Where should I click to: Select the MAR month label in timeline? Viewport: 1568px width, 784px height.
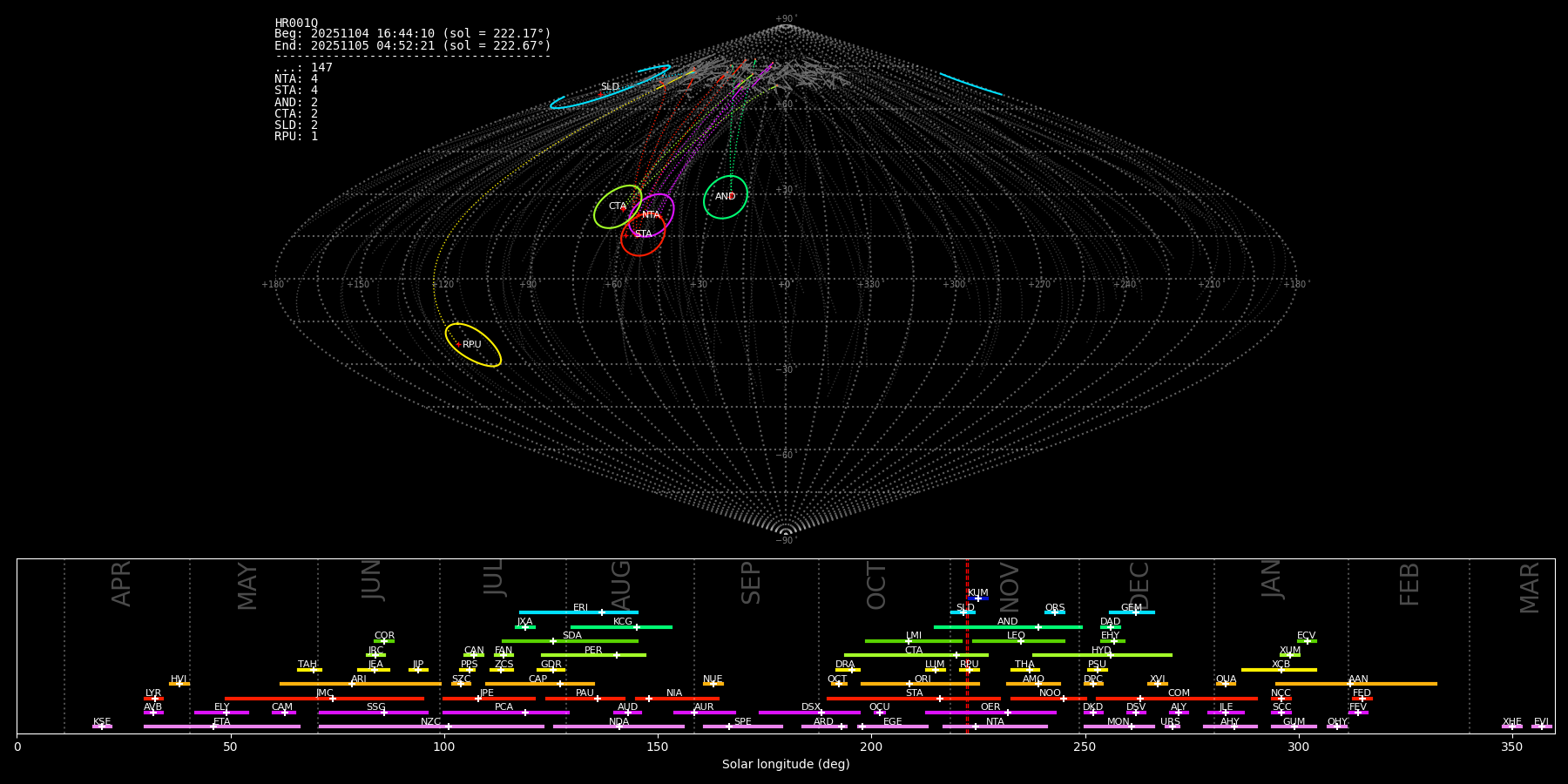click(1530, 588)
